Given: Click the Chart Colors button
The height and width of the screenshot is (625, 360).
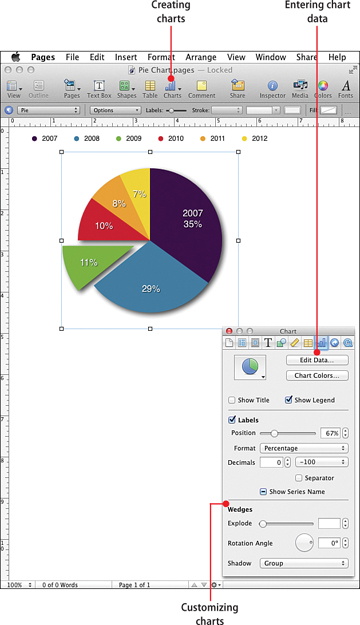Looking at the screenshot, I should point(317,375).
